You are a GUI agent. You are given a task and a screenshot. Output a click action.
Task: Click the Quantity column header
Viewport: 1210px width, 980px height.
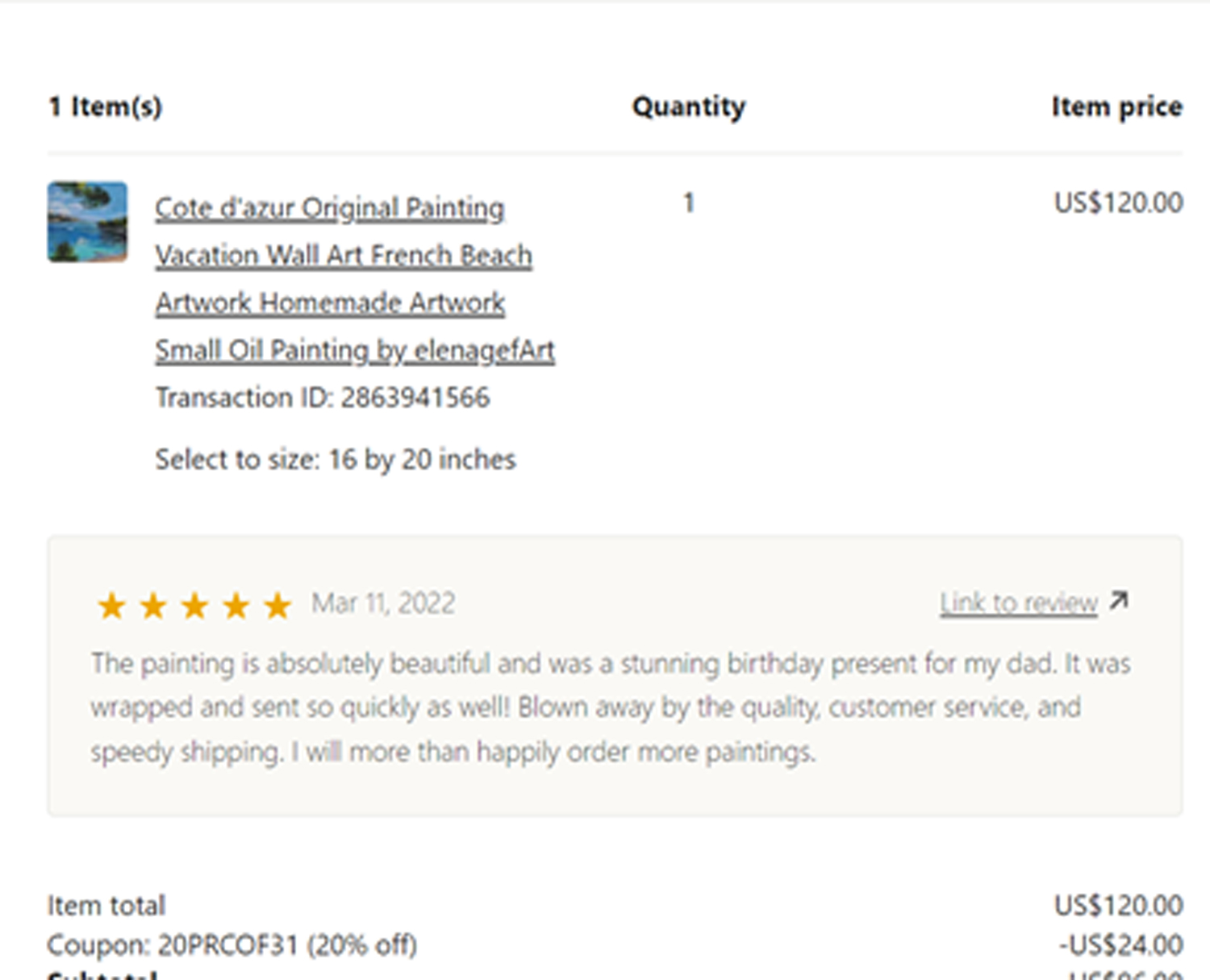(689, 106)
